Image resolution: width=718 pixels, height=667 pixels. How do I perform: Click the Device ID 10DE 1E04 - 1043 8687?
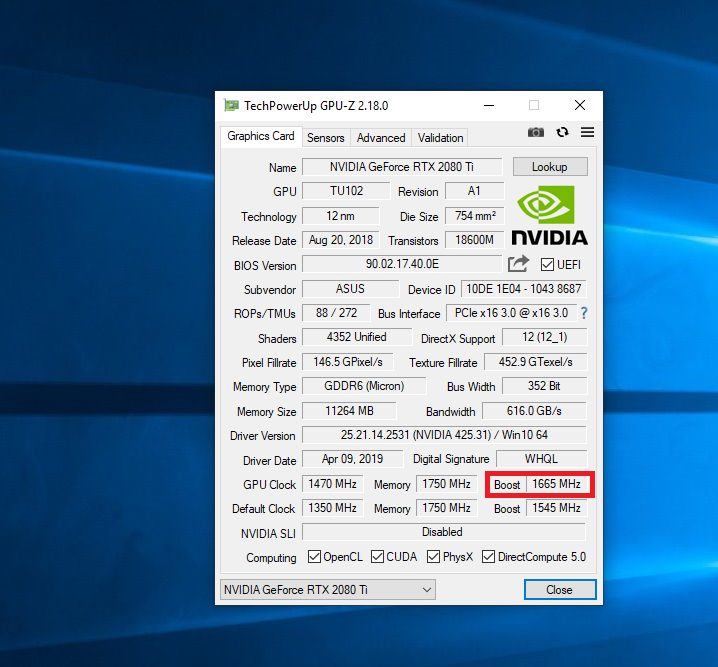pos(523,289)
